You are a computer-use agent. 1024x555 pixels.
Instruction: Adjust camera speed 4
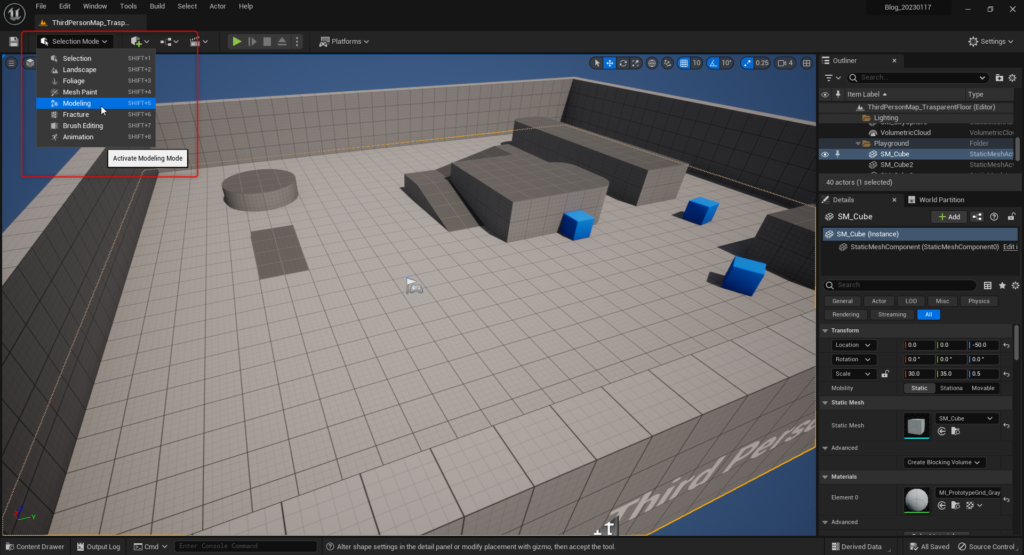tap(785, 63)
